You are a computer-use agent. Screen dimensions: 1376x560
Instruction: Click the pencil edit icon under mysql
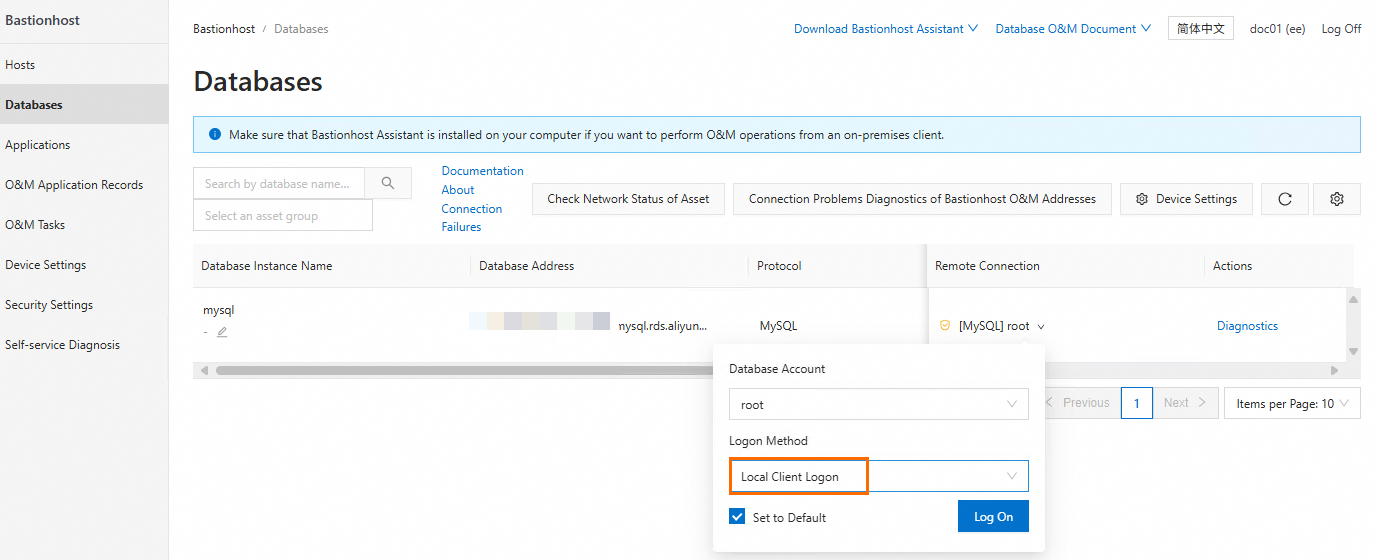[x=222, y=332]
